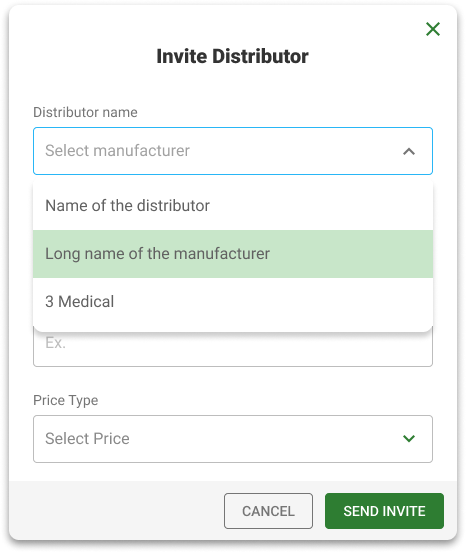
Task: Collapse the manufacturer list using the up chevron
Action: pyautogui.click(x=409, y=152)
